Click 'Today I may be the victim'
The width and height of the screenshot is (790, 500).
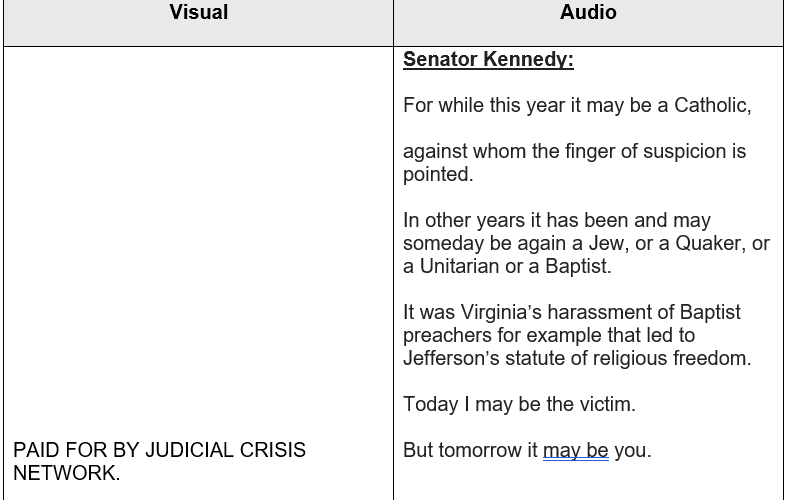pyautogui.click(x=519, y=404)
